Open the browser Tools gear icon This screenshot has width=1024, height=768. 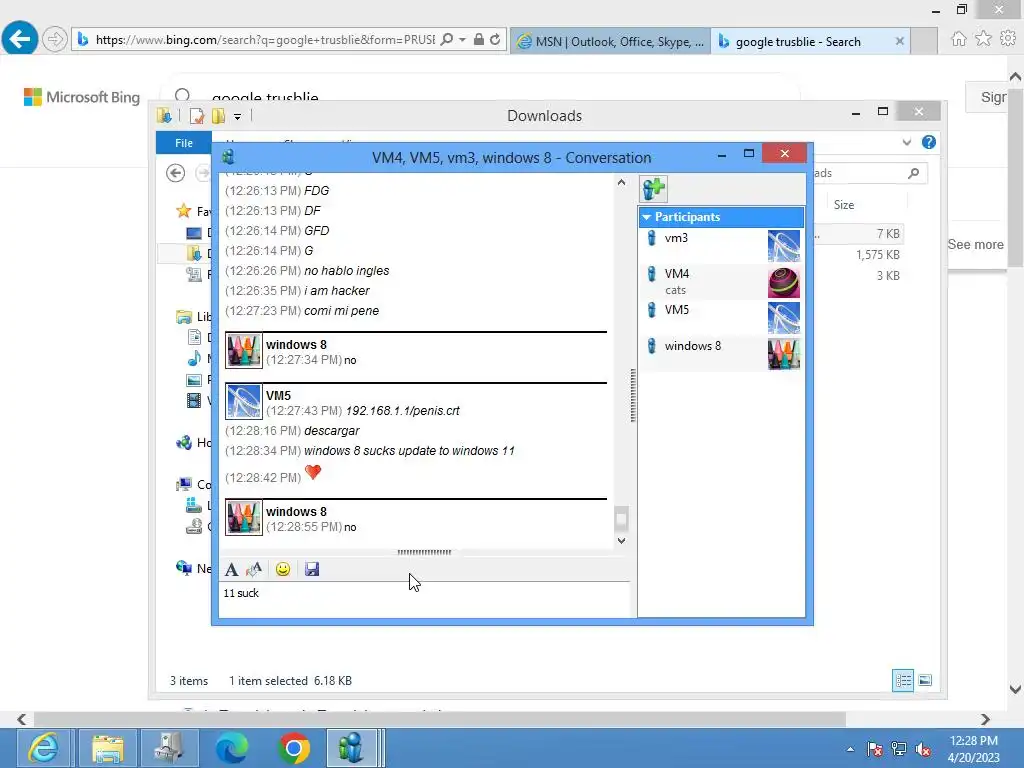pyautogui.click(x=1008, y=39)
